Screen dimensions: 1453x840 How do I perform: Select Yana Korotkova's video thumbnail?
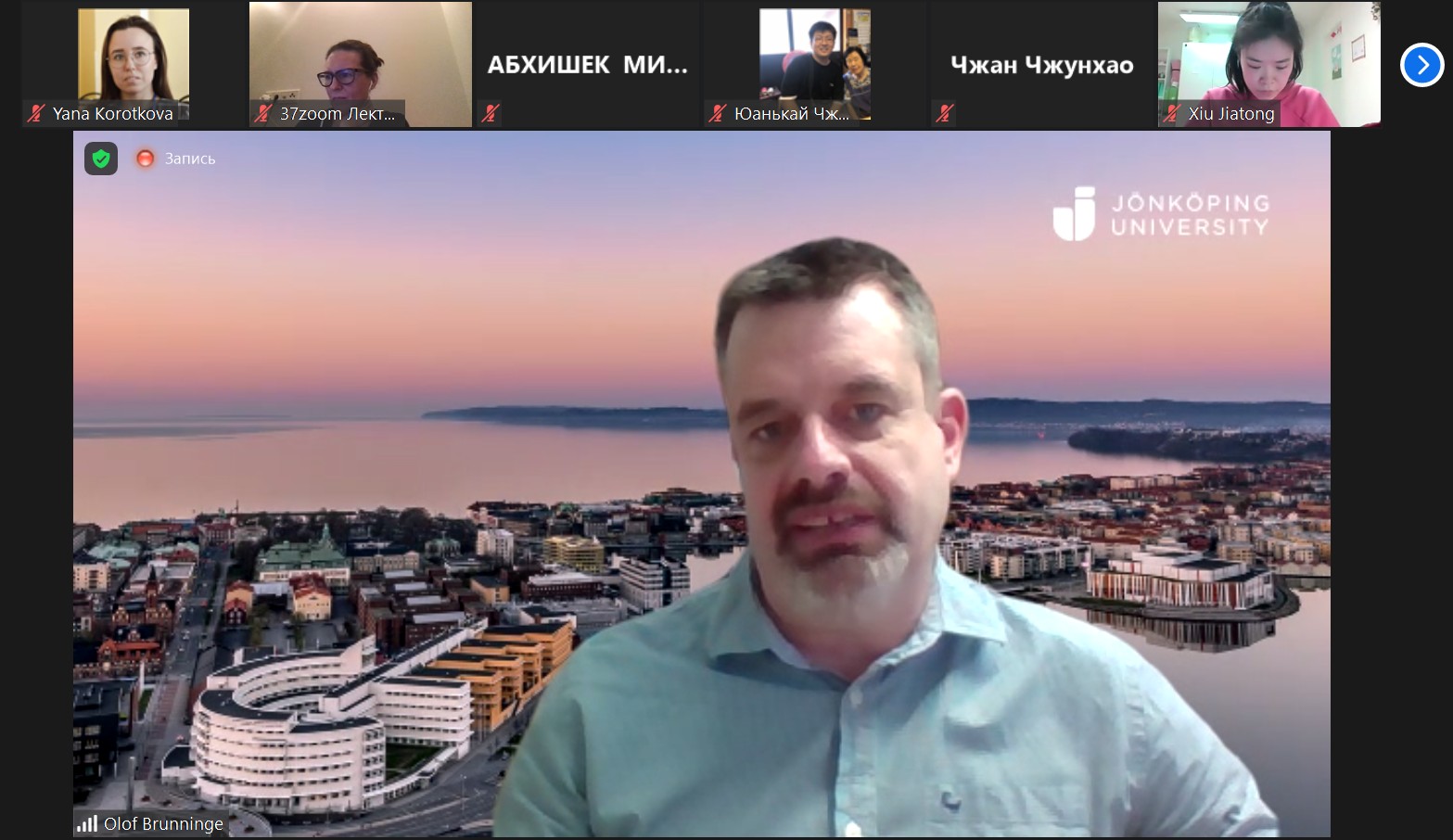(x=134, y=65)
